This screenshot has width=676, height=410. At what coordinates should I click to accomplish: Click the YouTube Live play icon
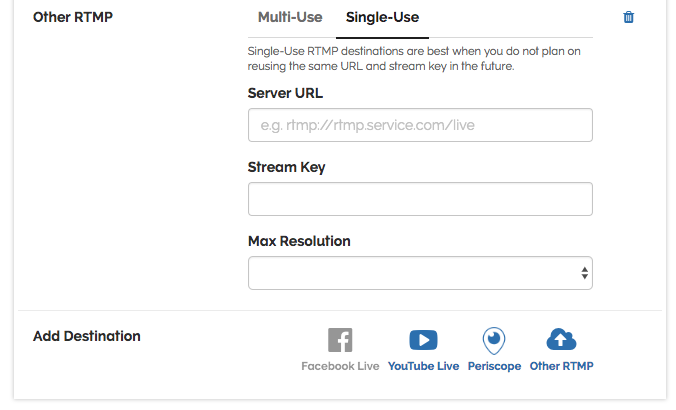point(423,340)
